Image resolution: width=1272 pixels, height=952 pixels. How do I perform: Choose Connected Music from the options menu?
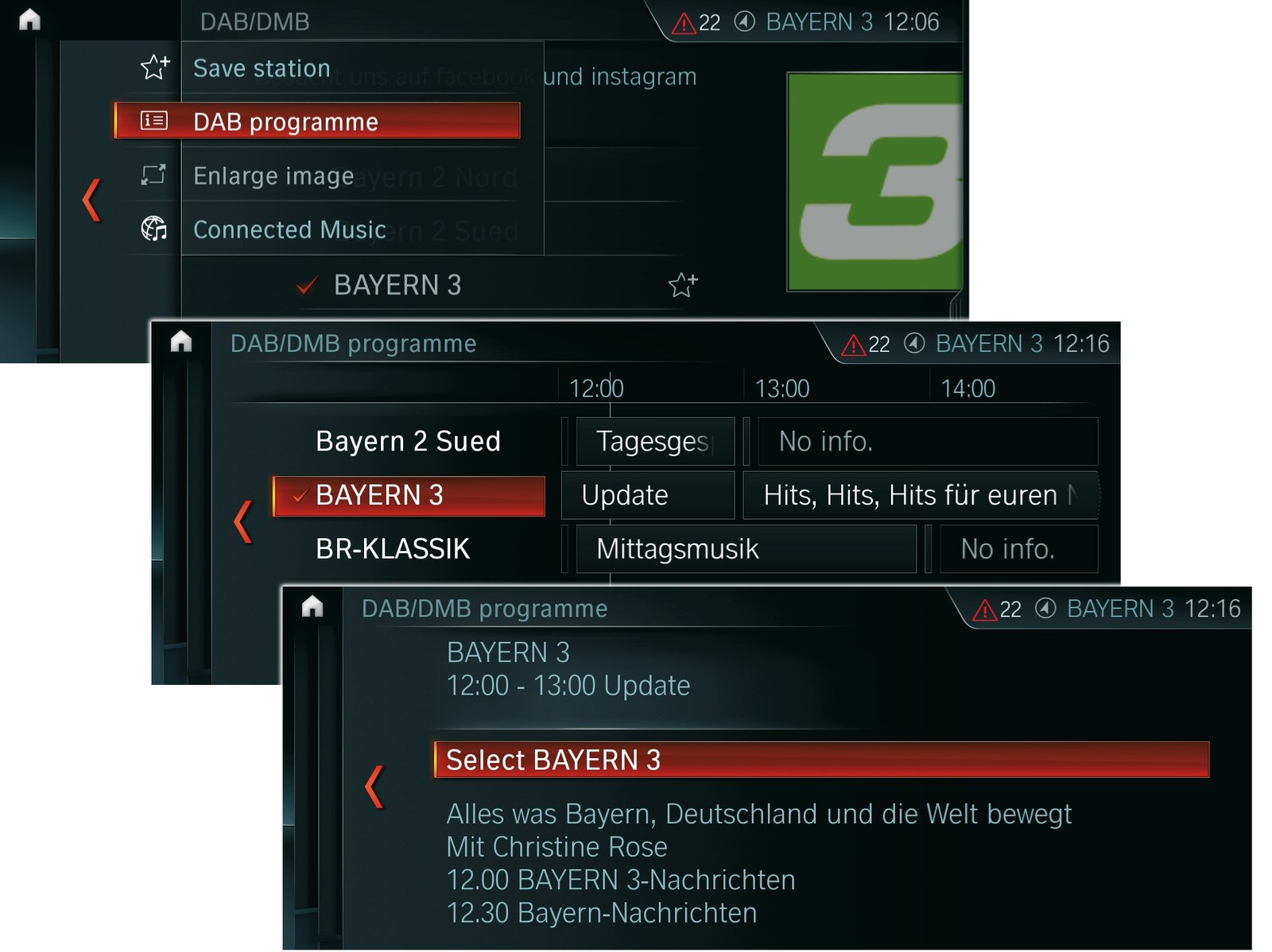(x=289, y=230)
